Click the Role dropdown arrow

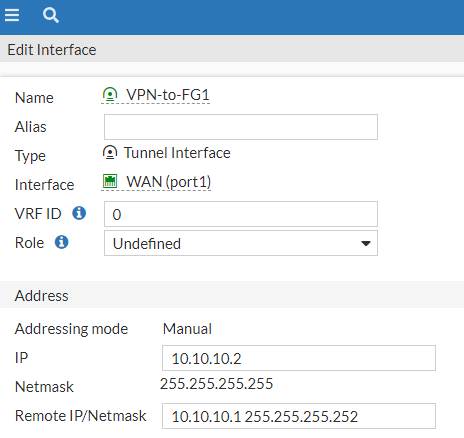click(366, 244)
